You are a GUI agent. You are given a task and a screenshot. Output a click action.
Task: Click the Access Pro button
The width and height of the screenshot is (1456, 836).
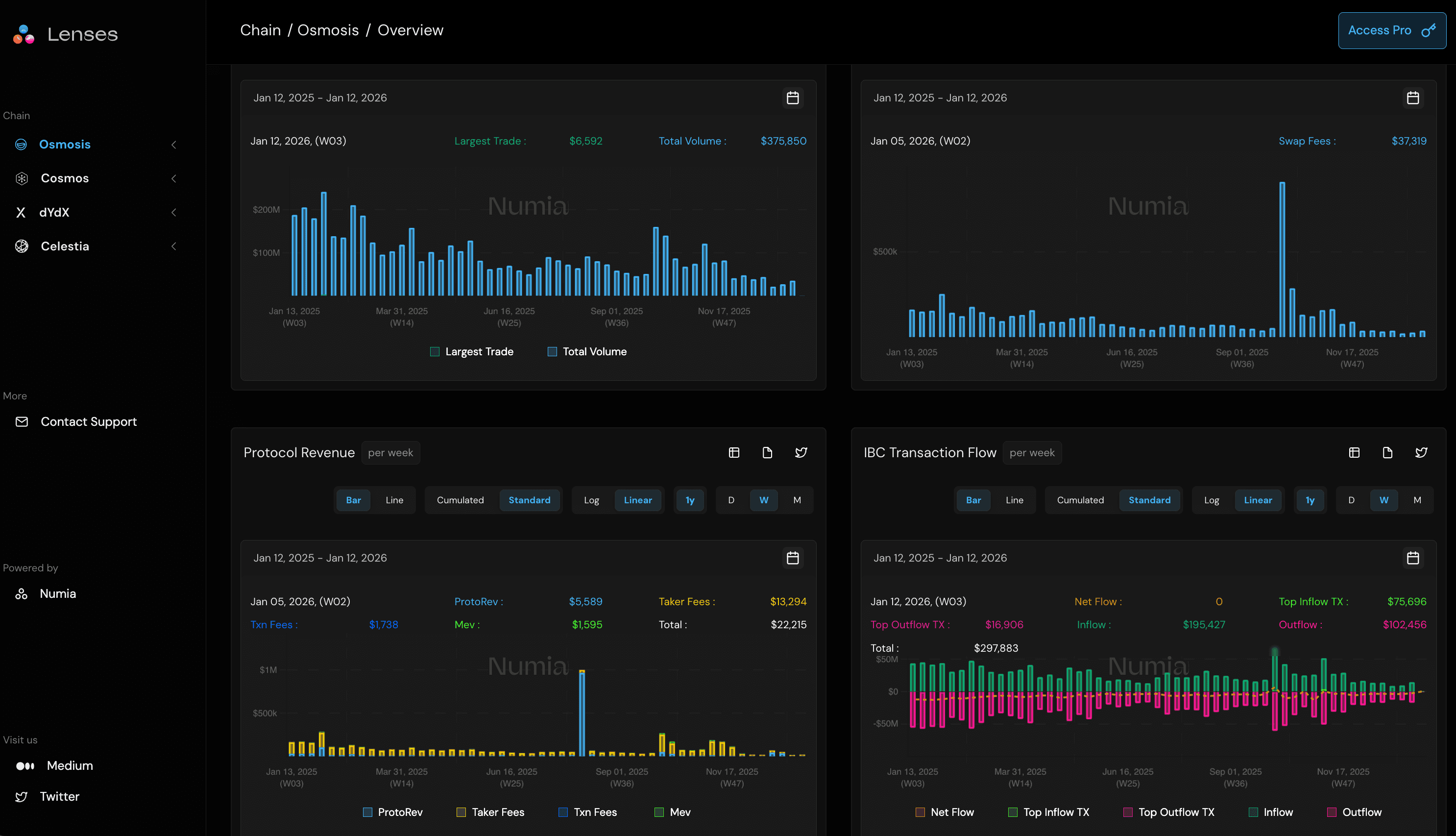click(1391, 30)
